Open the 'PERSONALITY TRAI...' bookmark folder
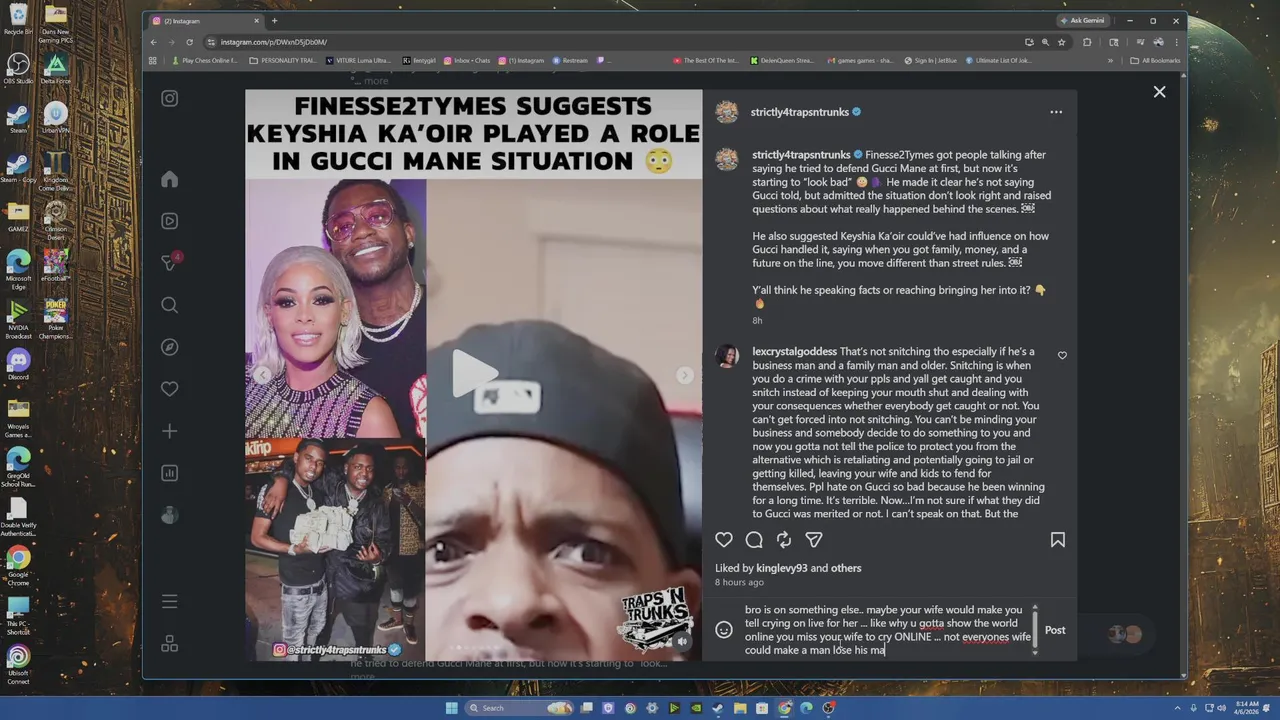The height and width of the screenshot is (720, 1280). pos(283,60)
